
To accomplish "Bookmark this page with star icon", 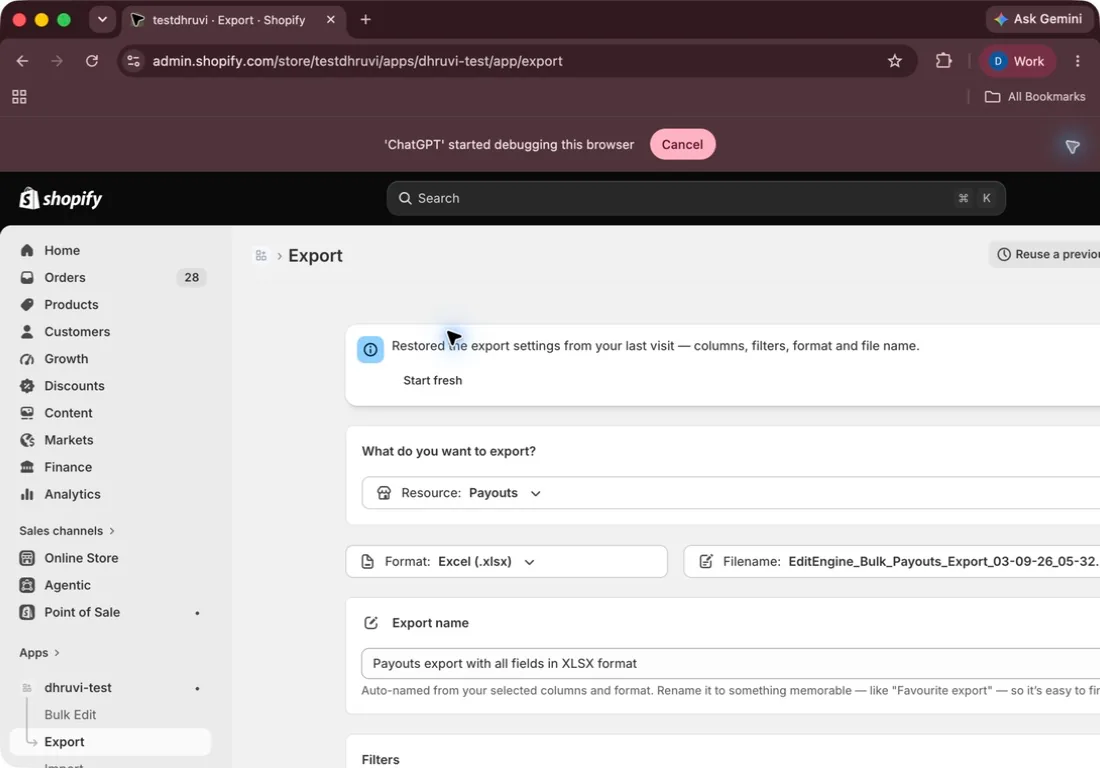I will click(x=894, y=61).
